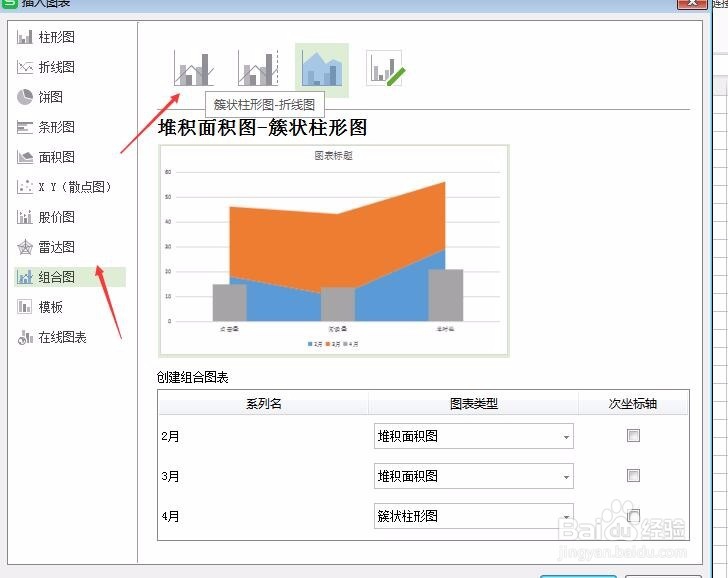Choose column-line on secondary axis subtype
Viewport: 728px width, 578px height.
click(258, 69)
